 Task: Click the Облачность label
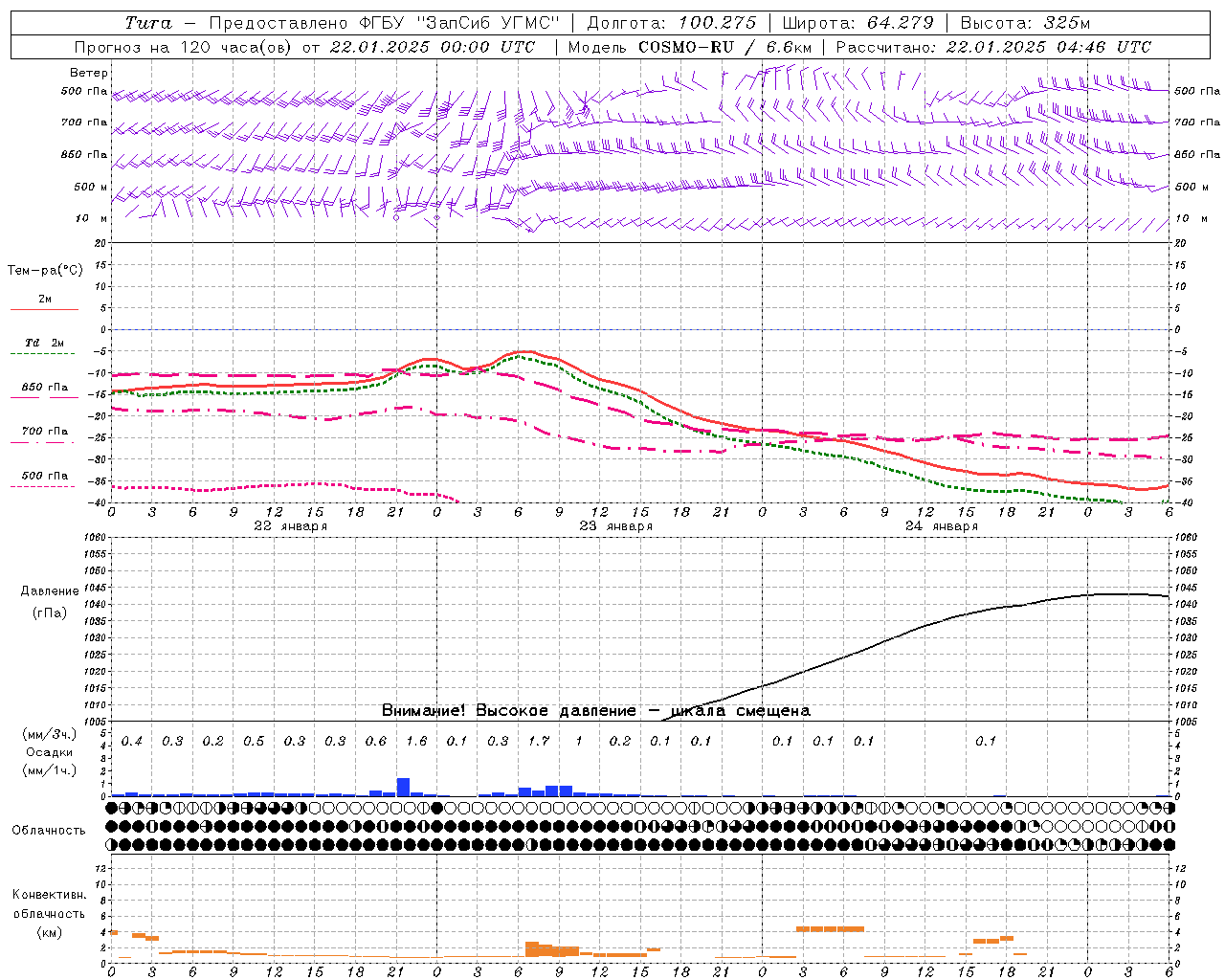coord(49,831)
